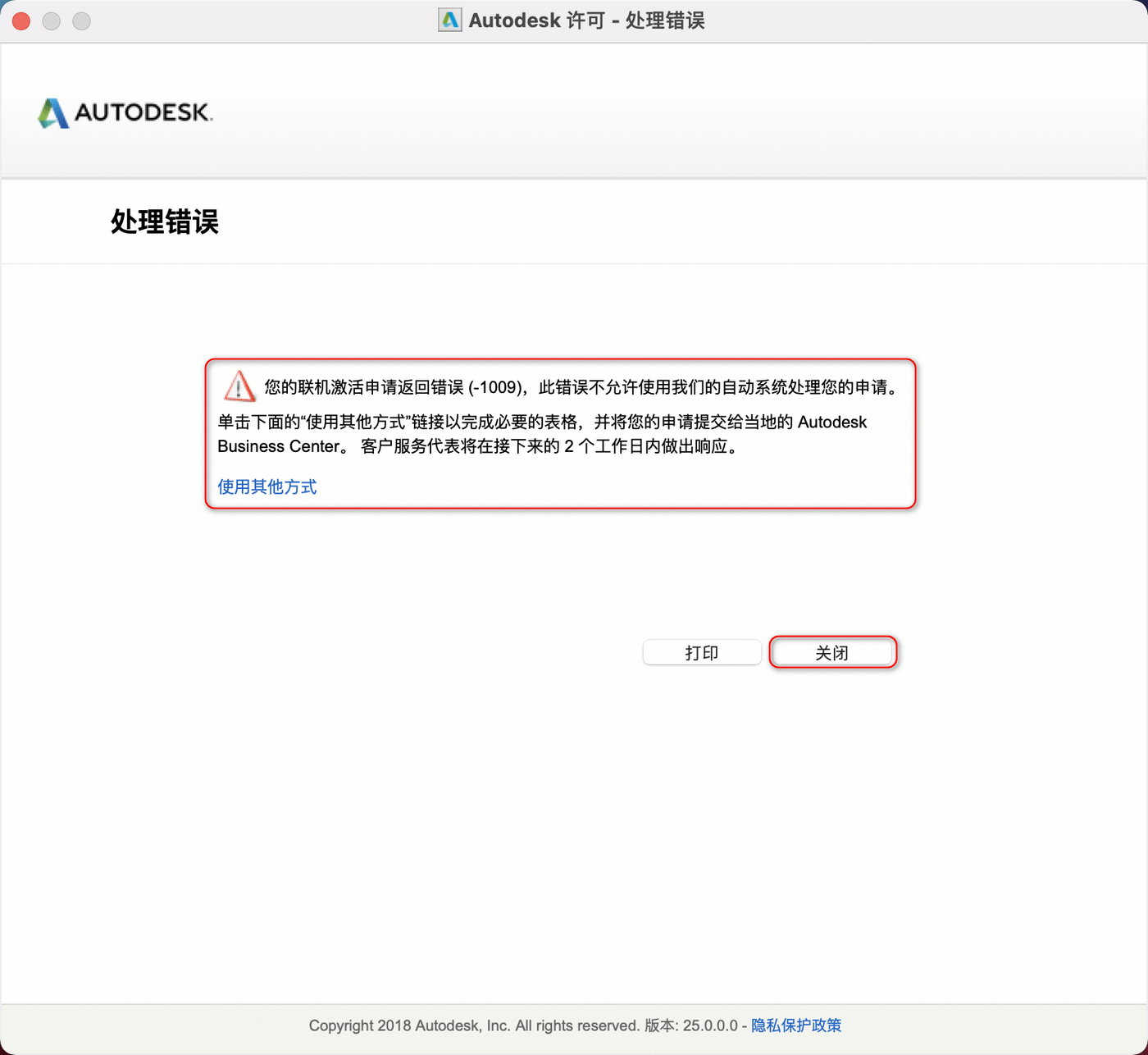Click the 打印 button
This screenshot has height=1055, width=1148.
(x=702, y=652)
